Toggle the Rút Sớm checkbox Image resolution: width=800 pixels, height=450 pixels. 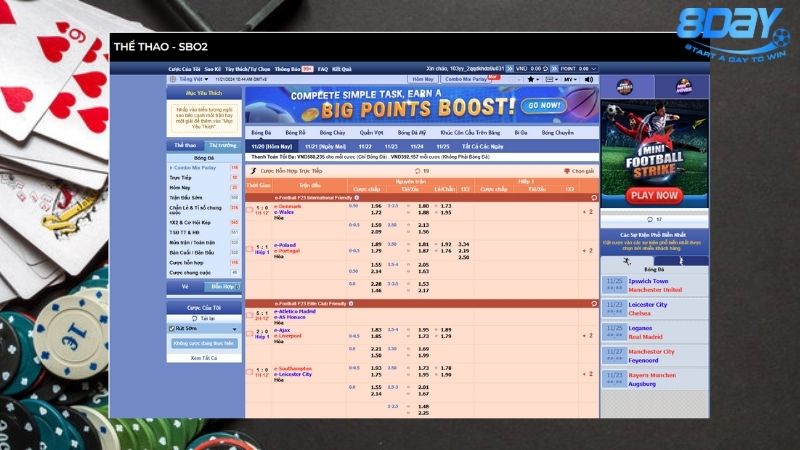click(x=172, y=329)
